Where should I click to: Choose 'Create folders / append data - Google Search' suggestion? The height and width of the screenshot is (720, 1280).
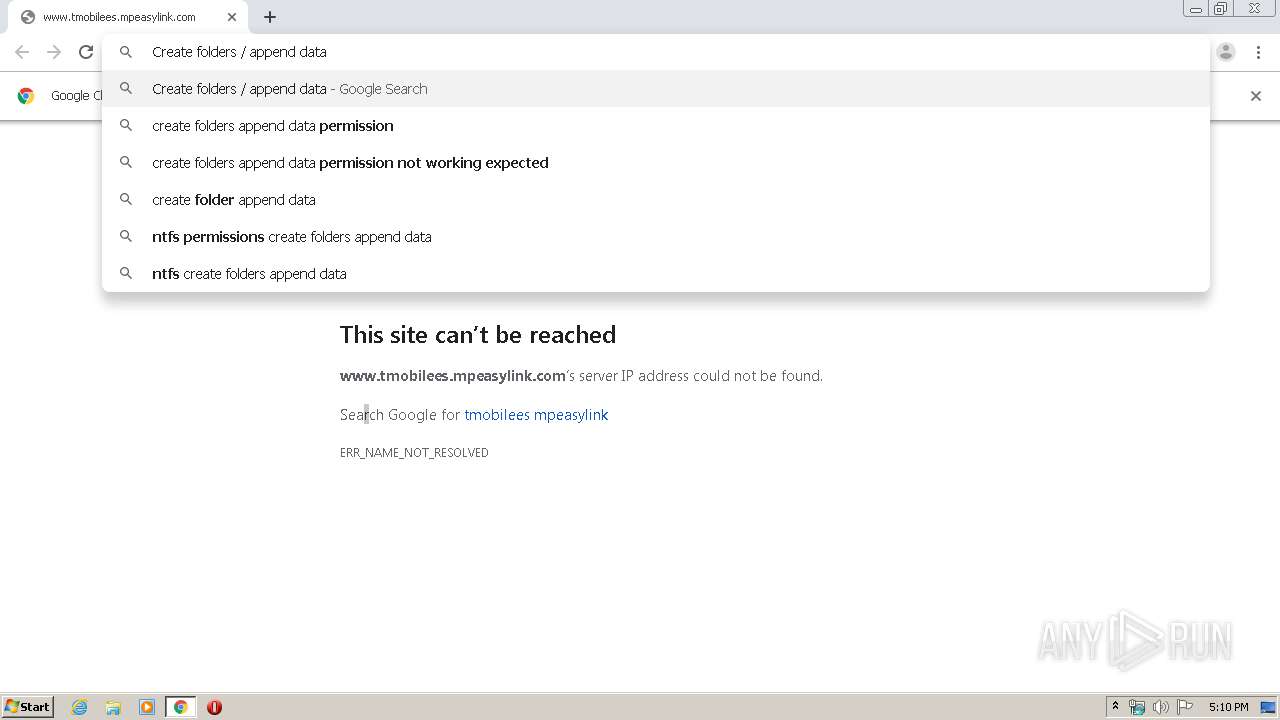coord(656,89)
